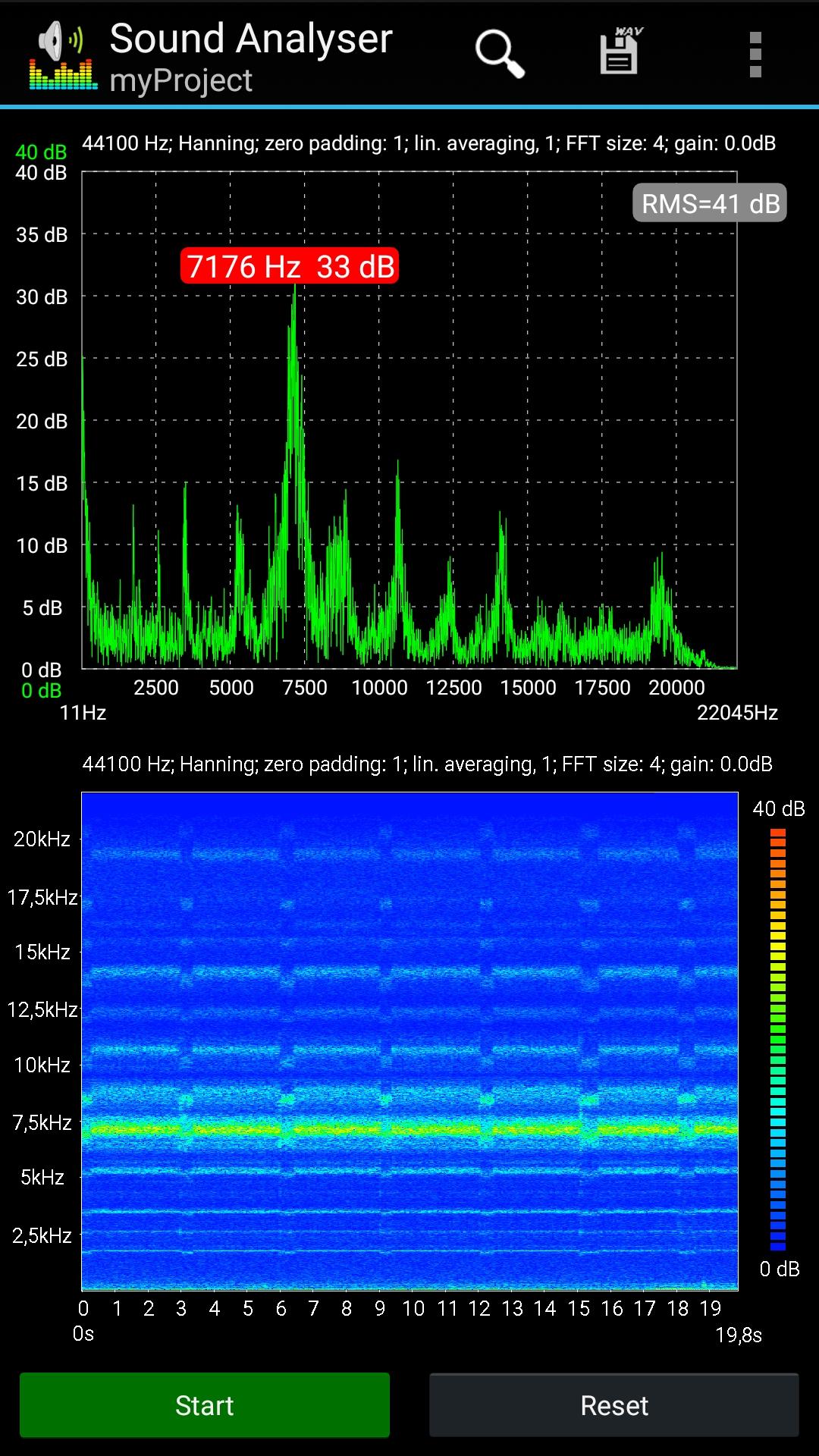Tap the Sound Analyser title text
This screenshot has height=1456, width=819.
(251, 38)
